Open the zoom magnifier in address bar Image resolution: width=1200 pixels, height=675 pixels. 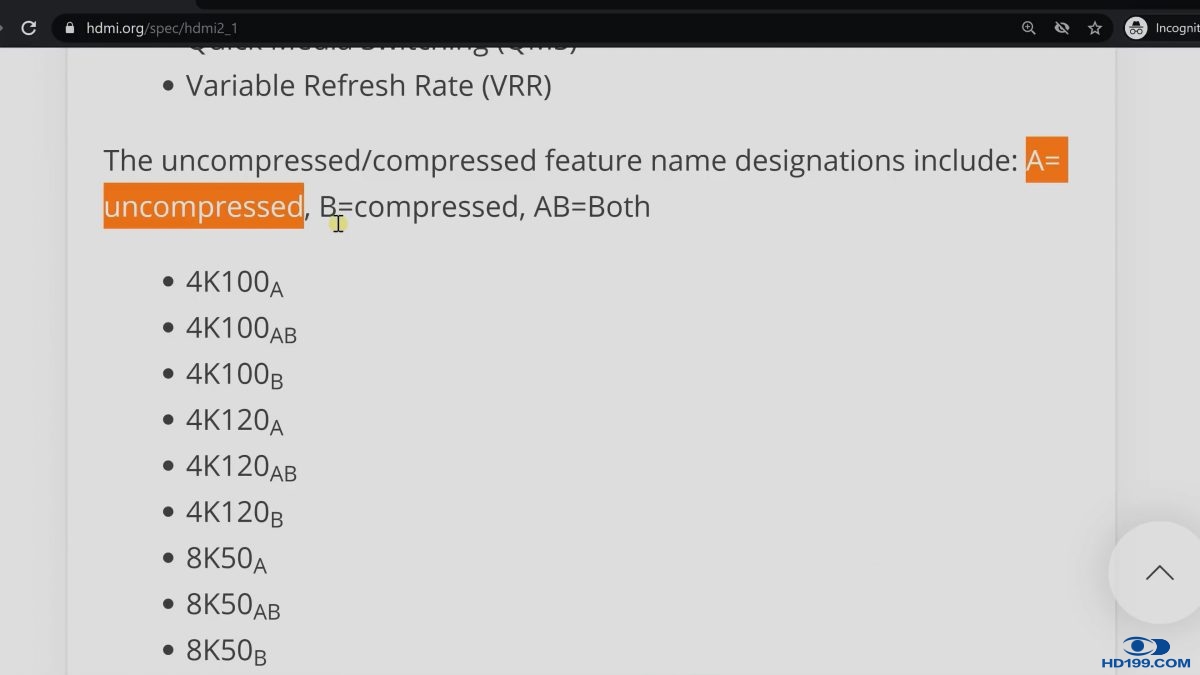(1029, 28)
